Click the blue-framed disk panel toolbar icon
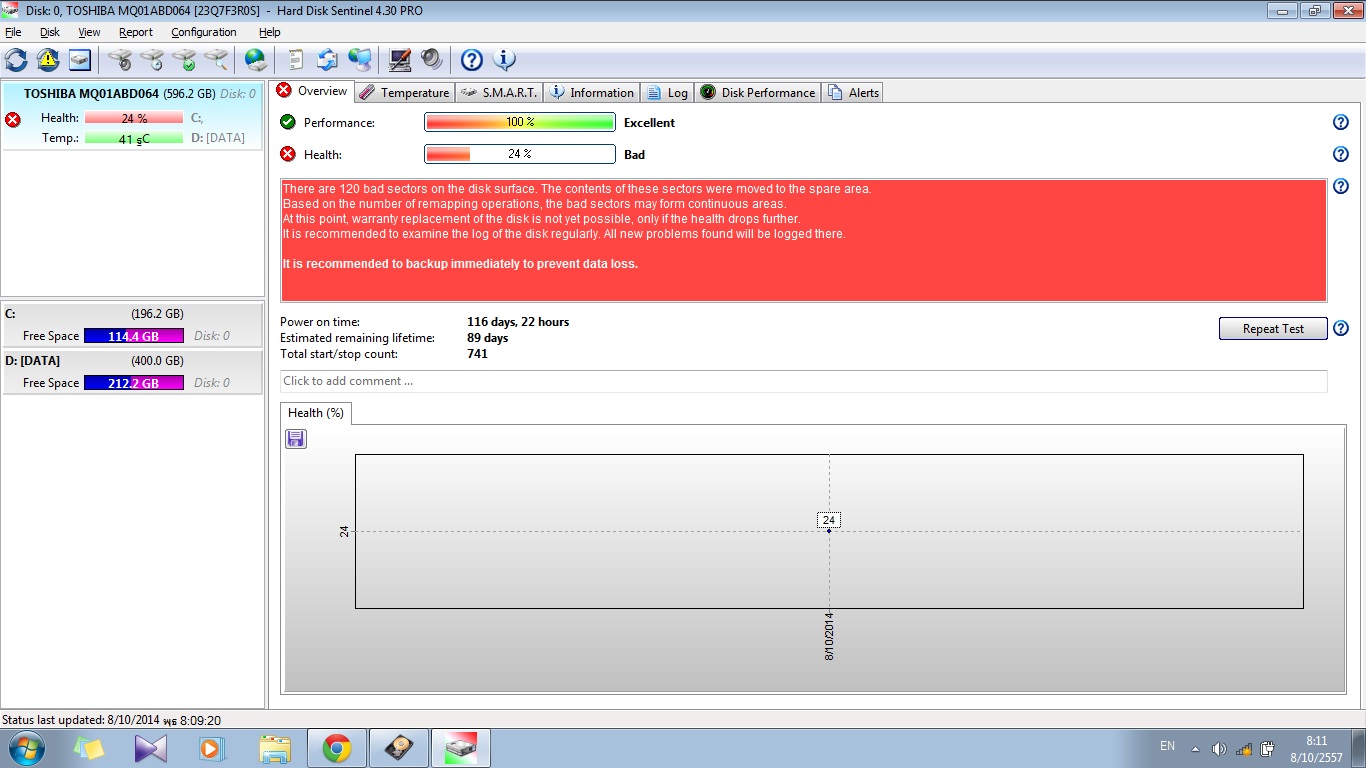1366x768 pixels. coord(79,60)
